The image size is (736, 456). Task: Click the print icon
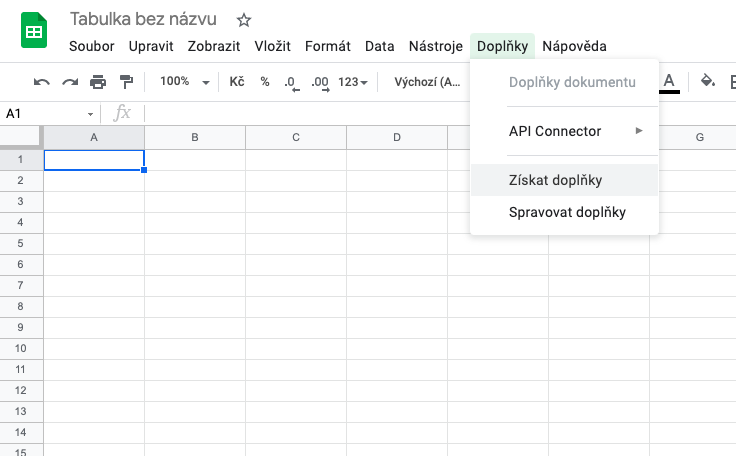pyautogui.click(x=98, y=82)
